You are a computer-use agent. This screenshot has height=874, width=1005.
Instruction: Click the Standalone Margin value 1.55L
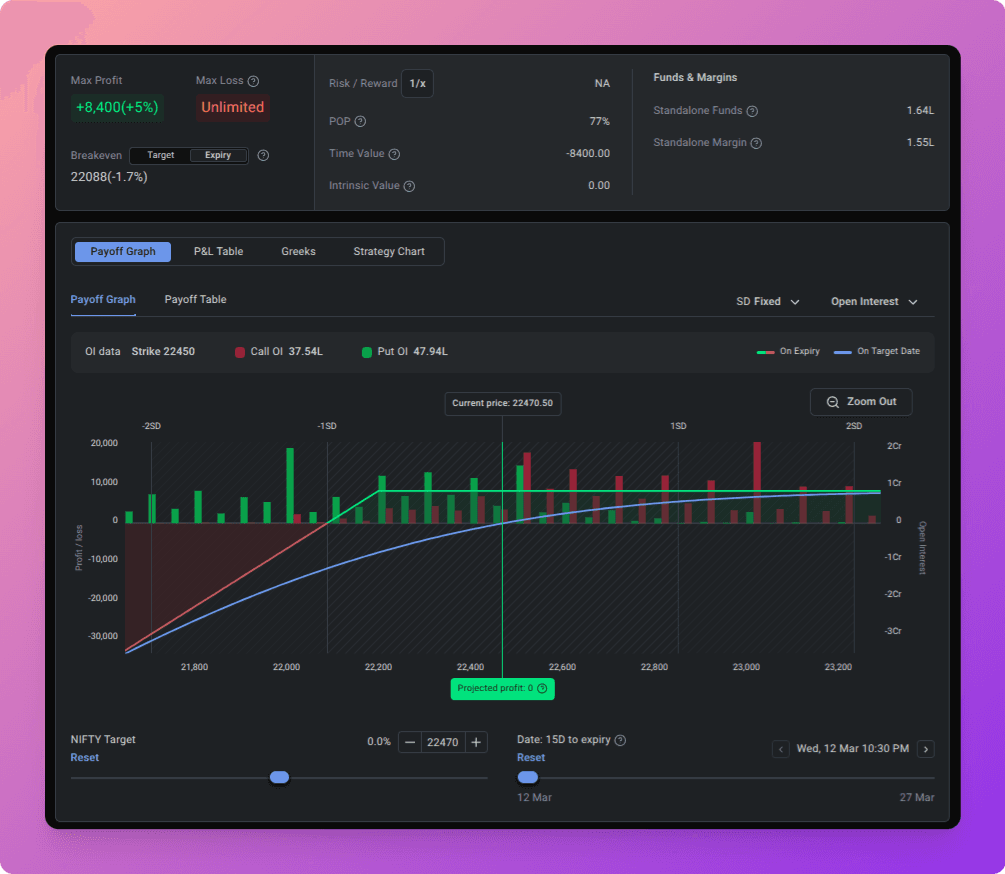(920, 142)
